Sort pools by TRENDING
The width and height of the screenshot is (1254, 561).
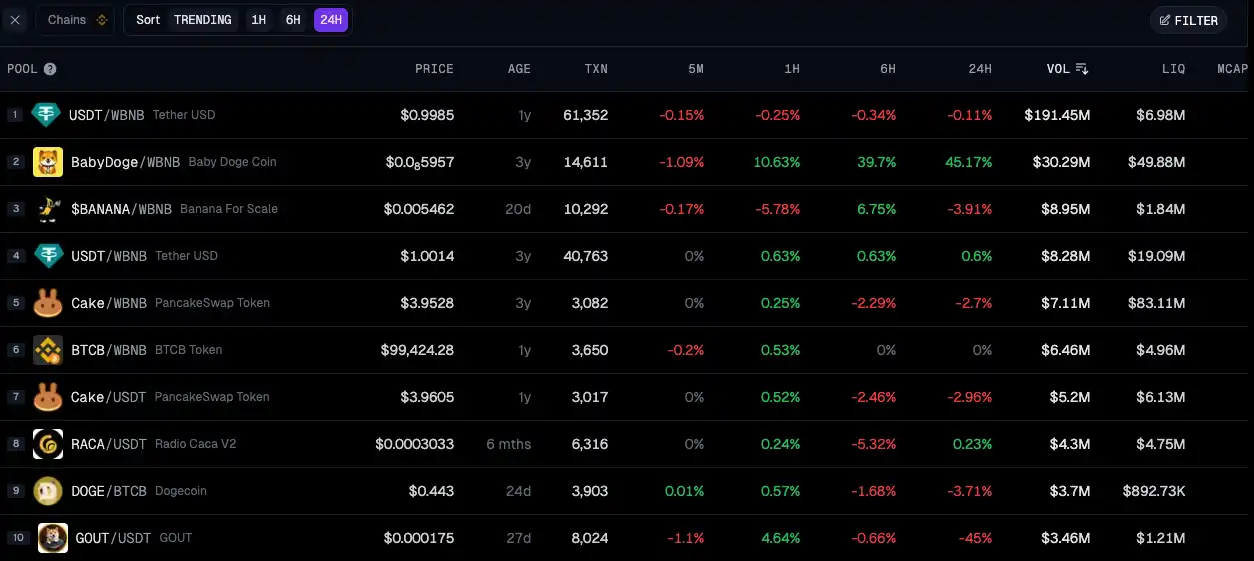[x=202, y=20]
